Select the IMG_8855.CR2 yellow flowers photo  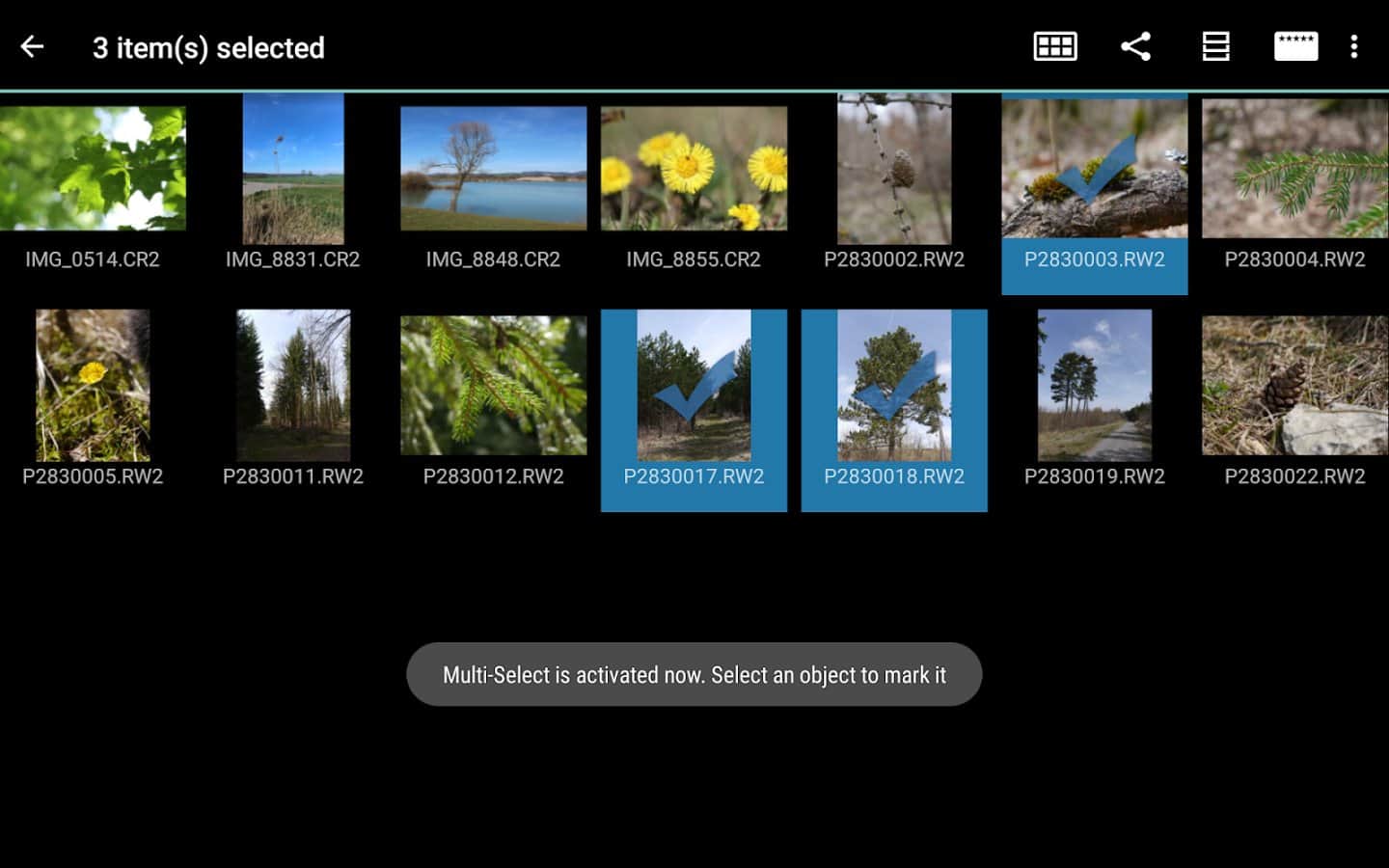coord(694,169)
